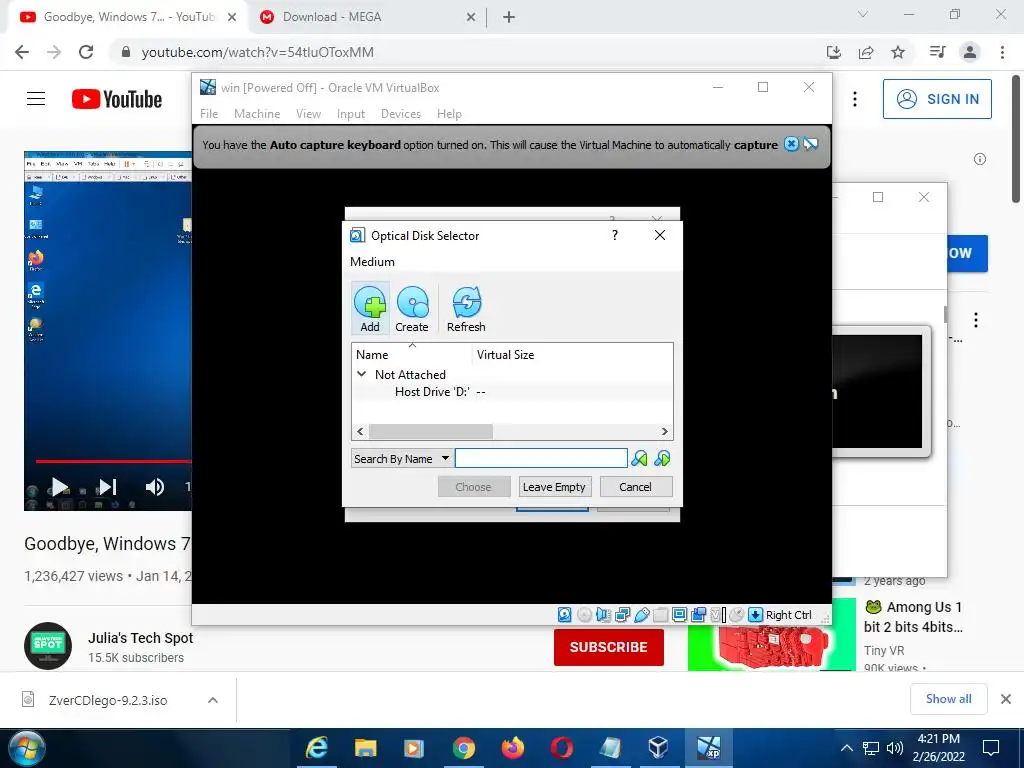Click network status icon in VirtualBox
The width and height of the screenshot is (1024, 768).
point(622,615)
